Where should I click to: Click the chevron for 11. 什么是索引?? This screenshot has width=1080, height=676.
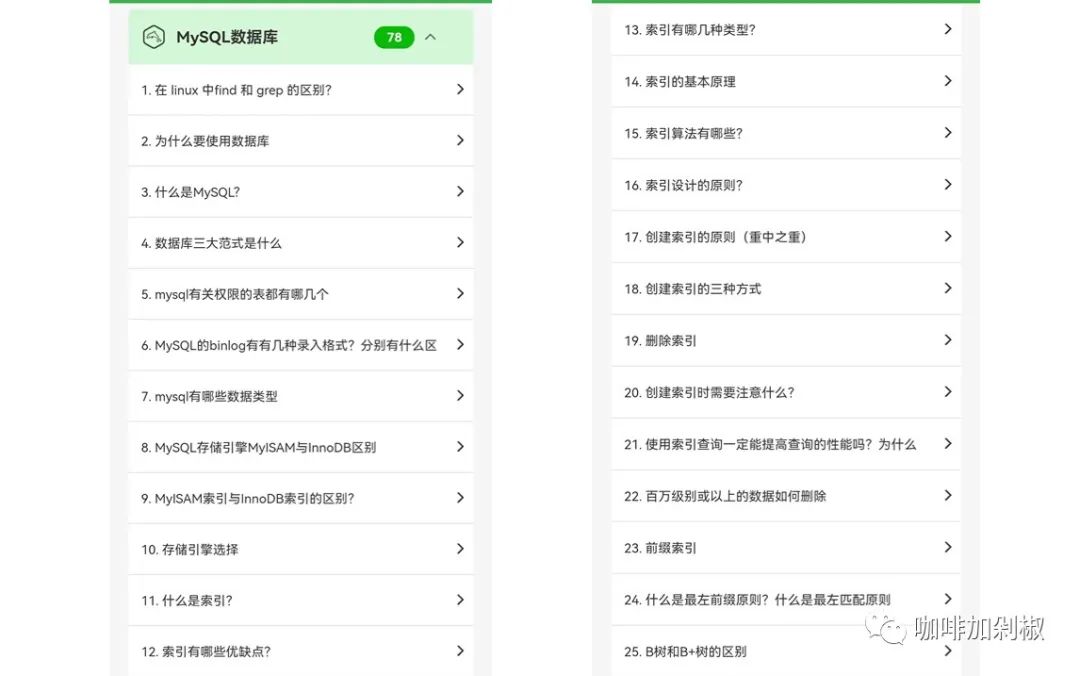(460, 600)
